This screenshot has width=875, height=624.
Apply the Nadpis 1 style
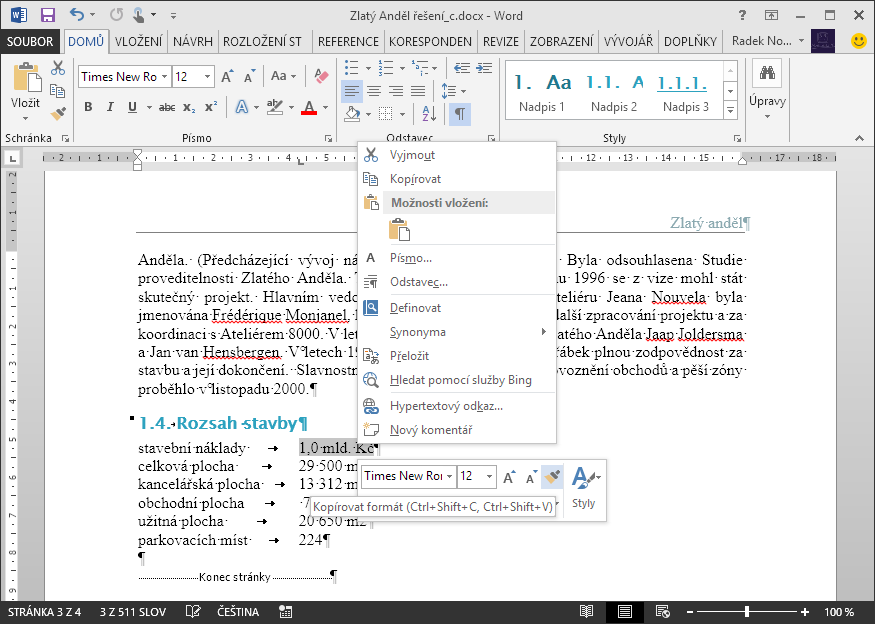542,92
